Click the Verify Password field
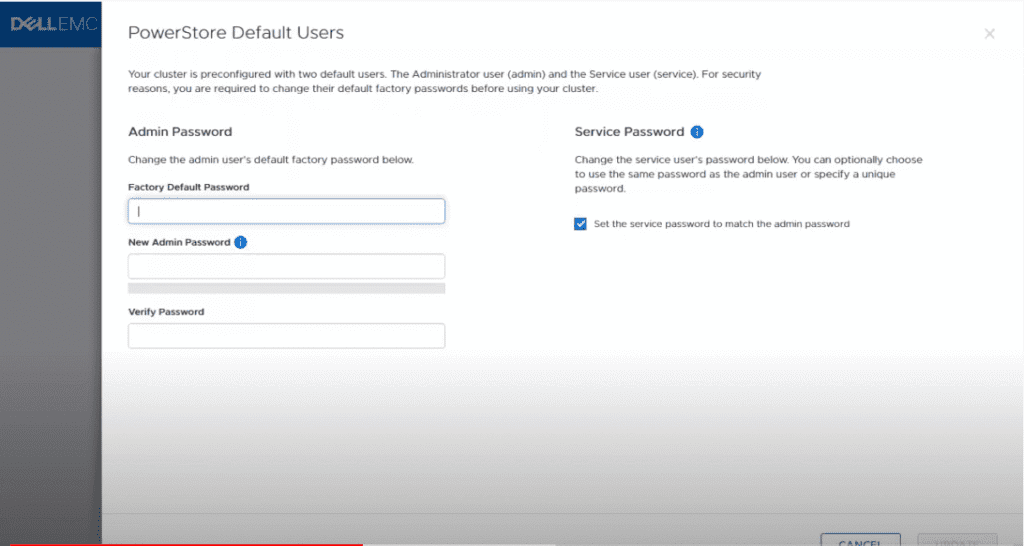1024x546 pixels. coord(286,336)
